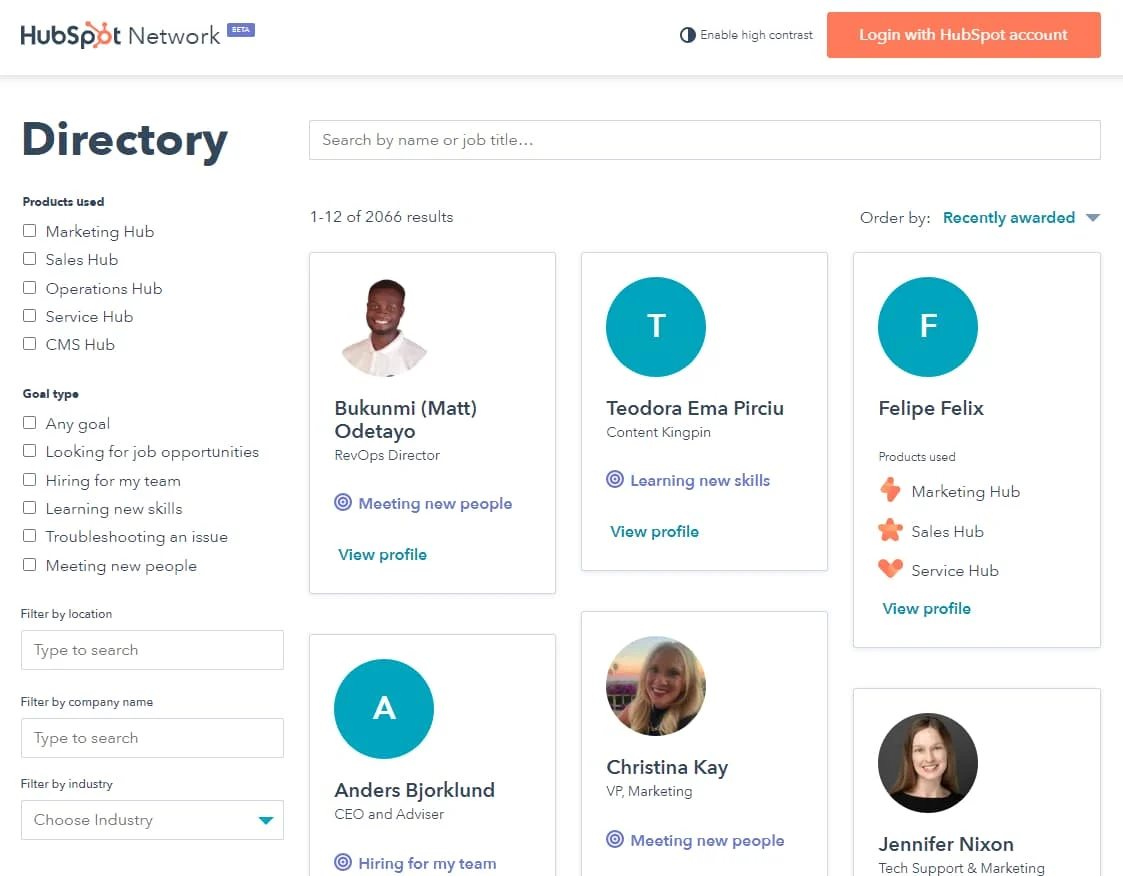This screenshot has width=1123, height=876.
Task: Open the Choose Industry dropdown
Action: coord(153,819)
